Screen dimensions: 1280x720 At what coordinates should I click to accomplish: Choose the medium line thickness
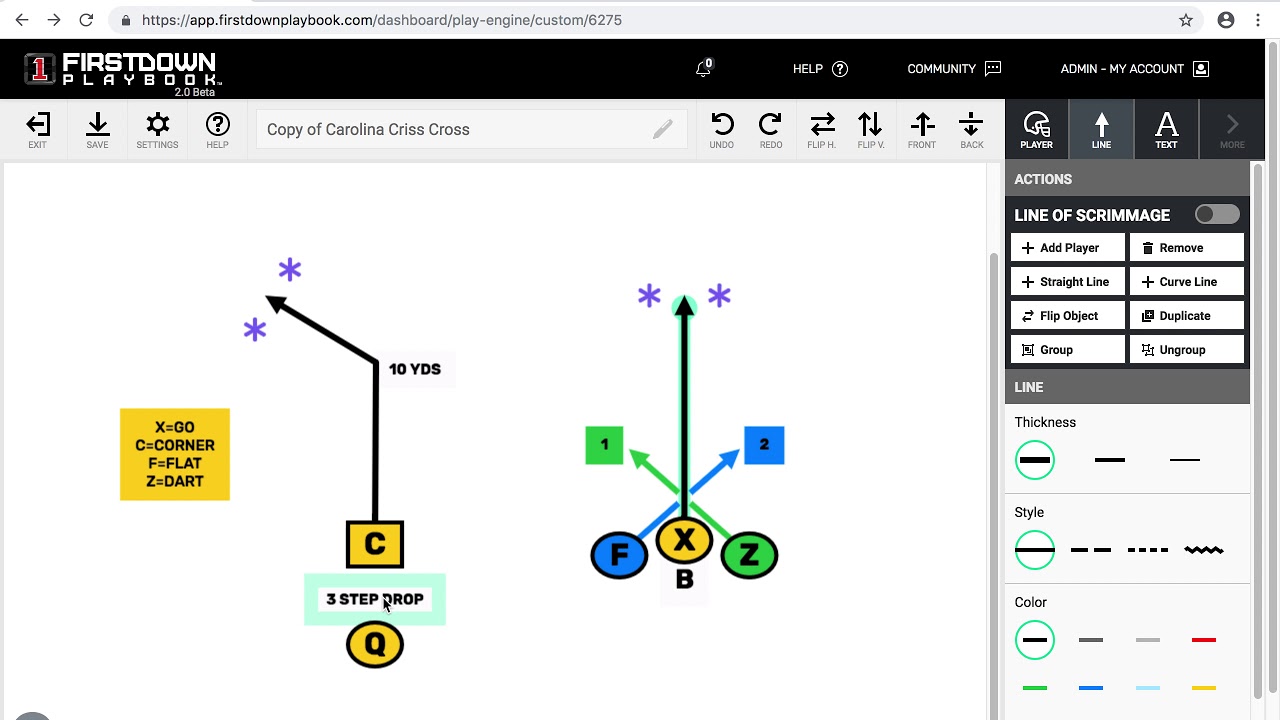(1110, 460)
